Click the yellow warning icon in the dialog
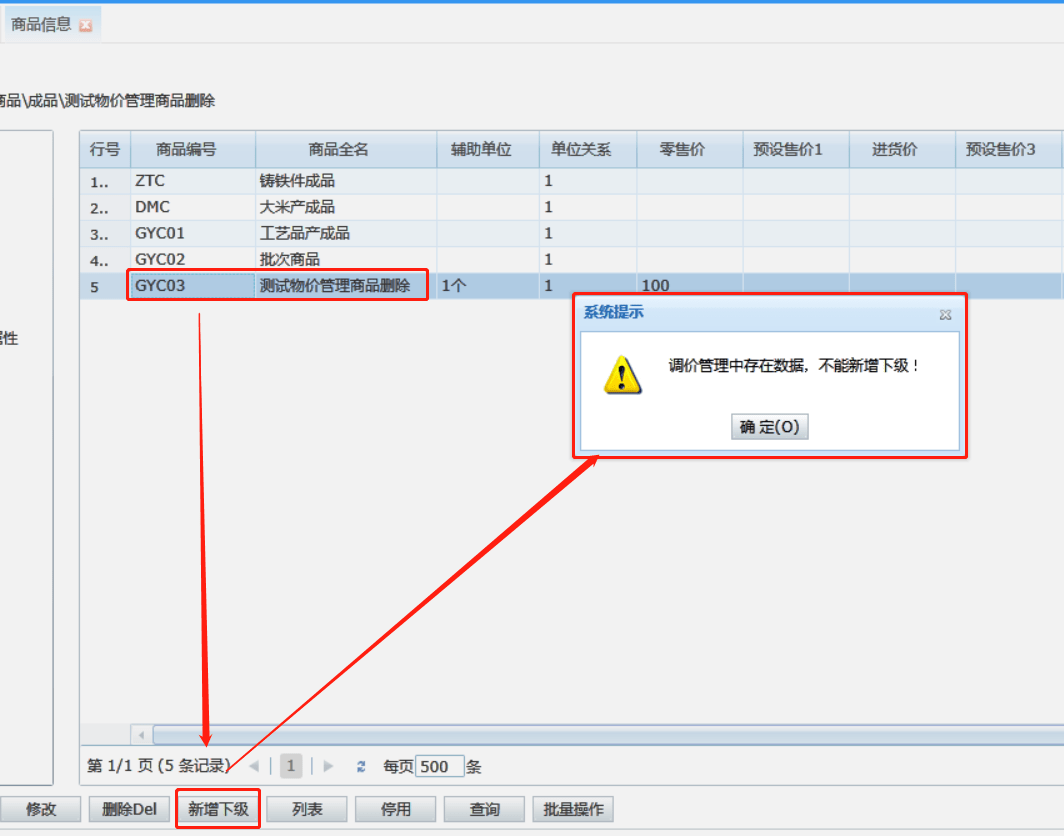Image resolution: width=1064 pixels, height=836 pixels. pos(622,375)
